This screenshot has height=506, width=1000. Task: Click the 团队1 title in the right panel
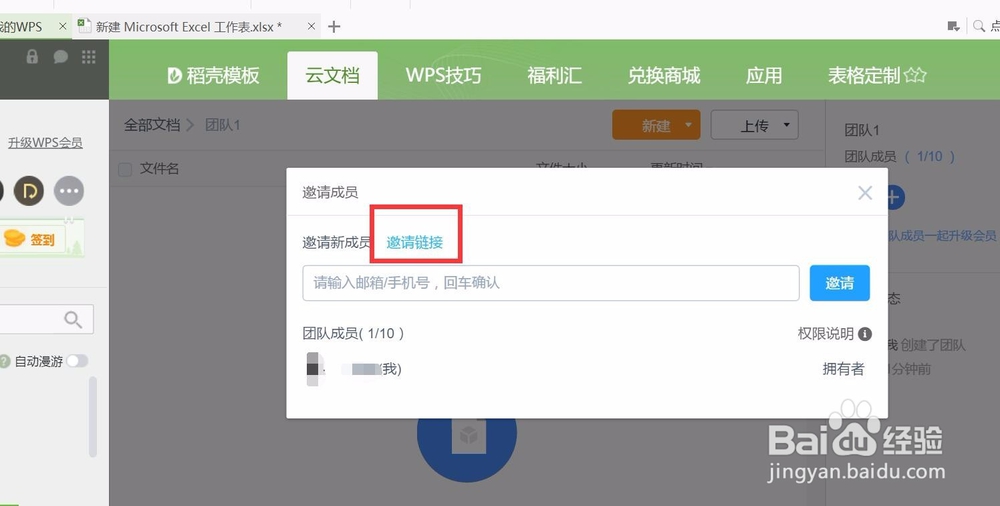862,131
